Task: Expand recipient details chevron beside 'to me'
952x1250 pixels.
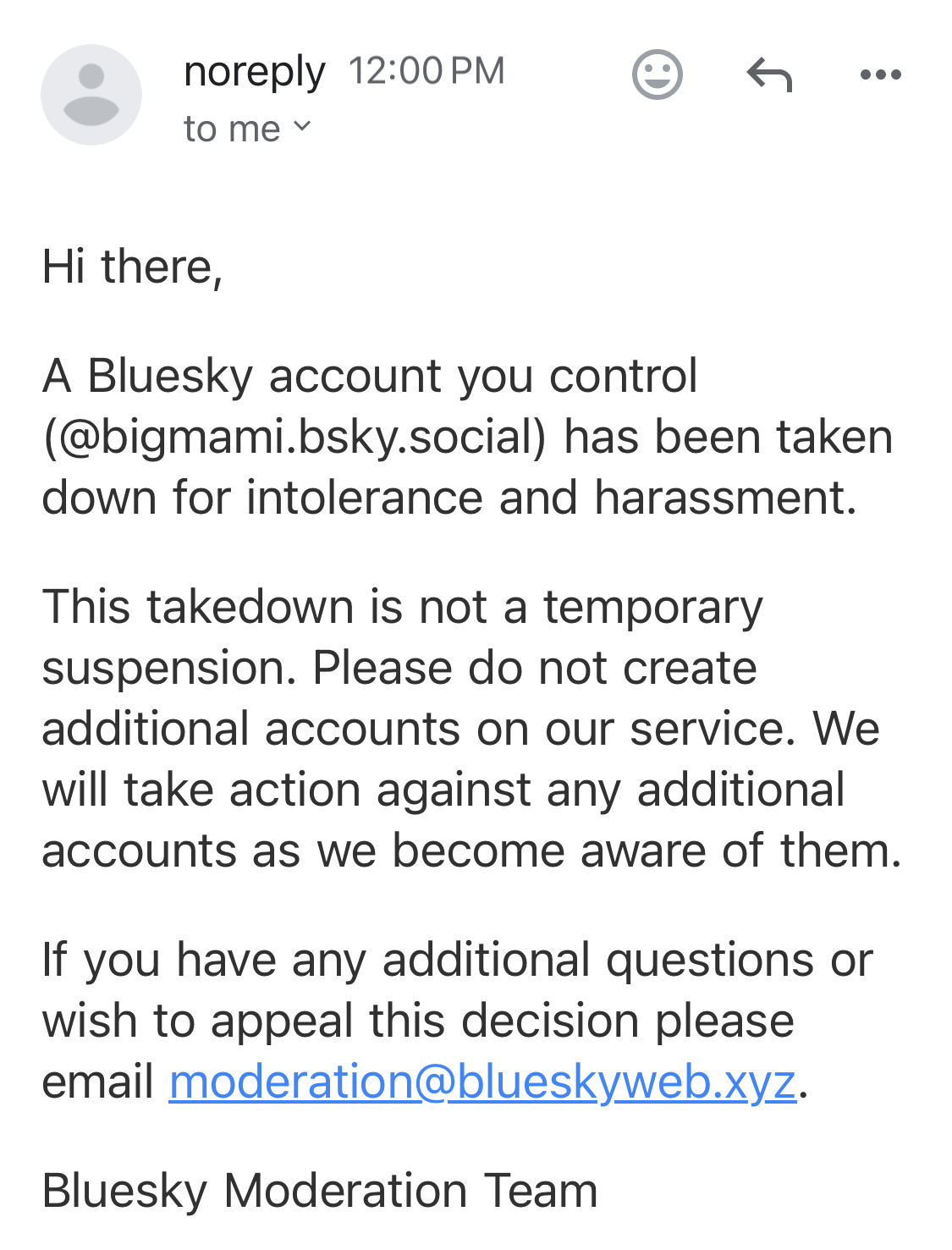Action: (x=302, y=127)
